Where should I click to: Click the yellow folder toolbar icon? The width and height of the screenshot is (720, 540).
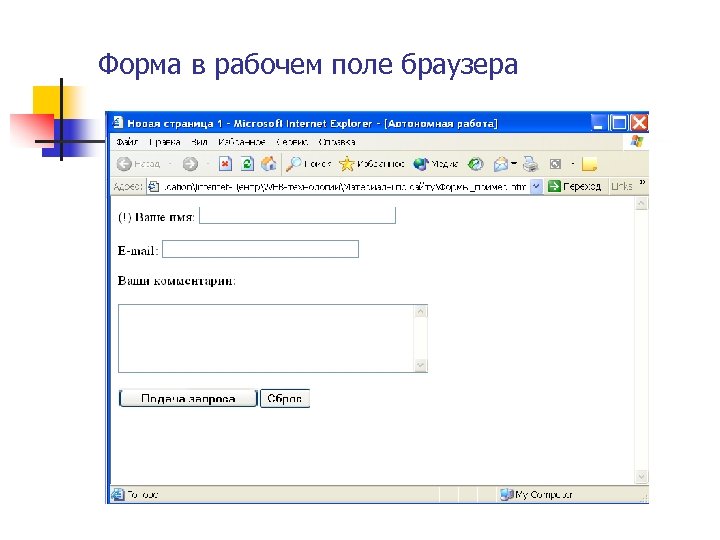[x=589, y=164]
